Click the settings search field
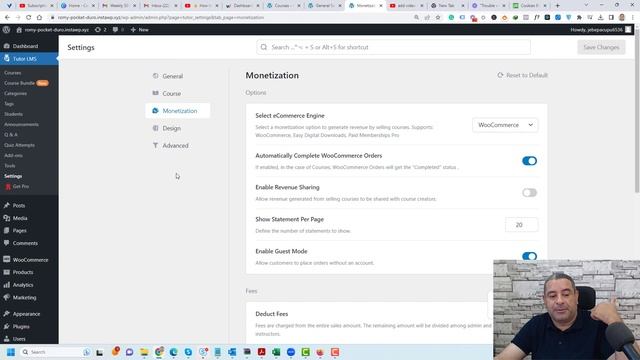This screenshot has height=360, width=640. (x=393, y=47)
